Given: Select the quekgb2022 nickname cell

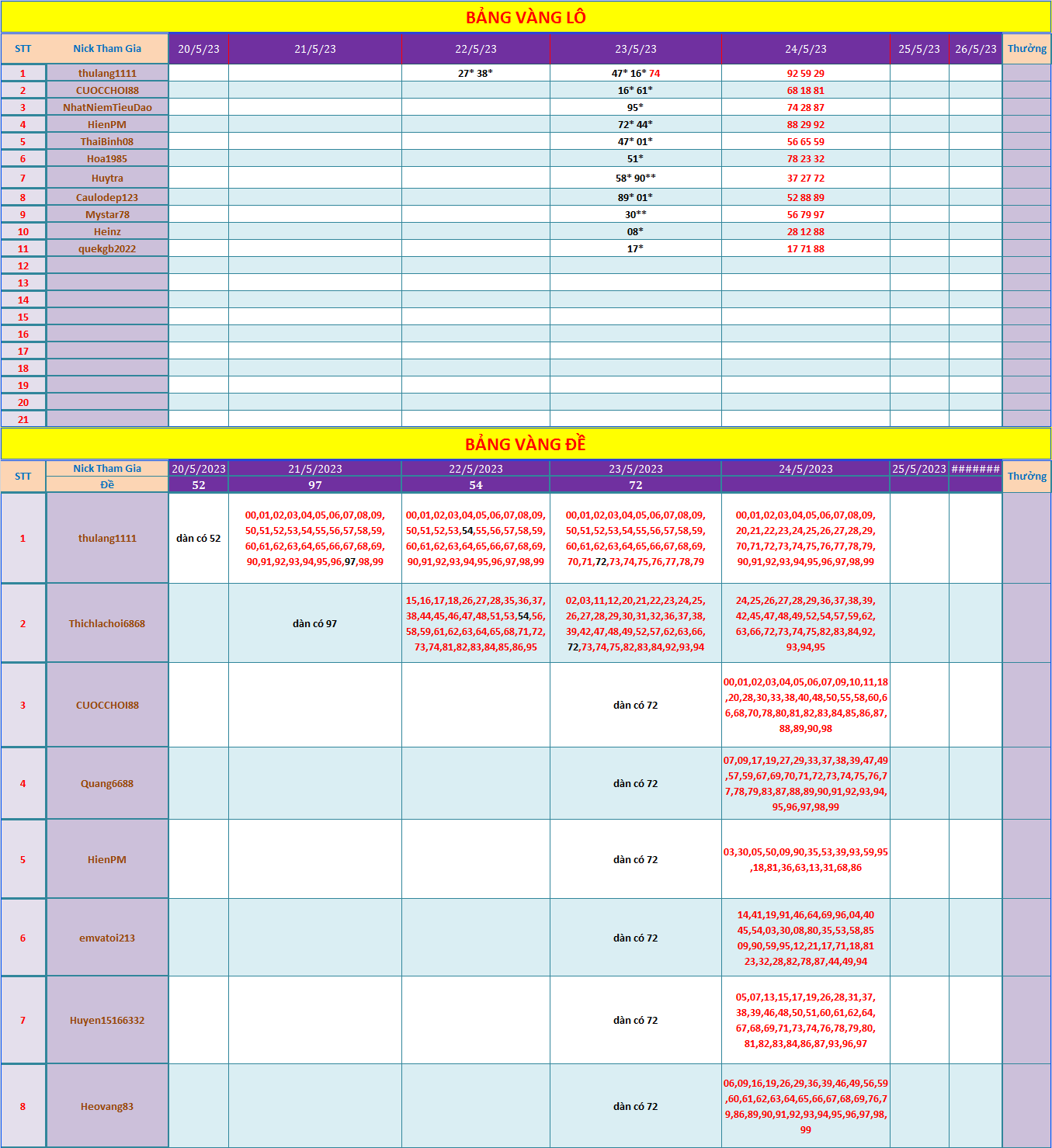Looking at the screenshot, I should [x=107, y=248].
